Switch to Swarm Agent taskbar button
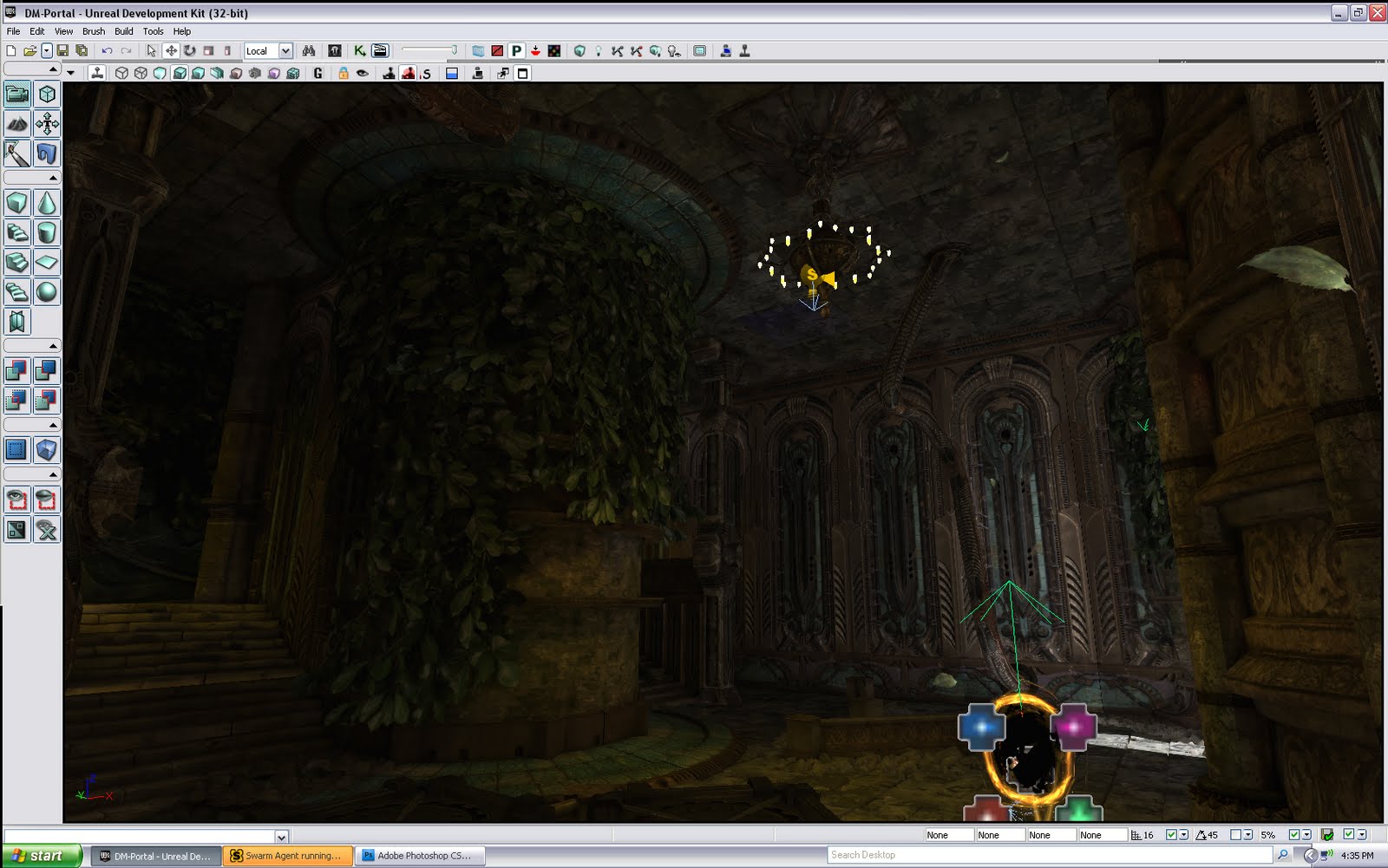 (288, 856)
